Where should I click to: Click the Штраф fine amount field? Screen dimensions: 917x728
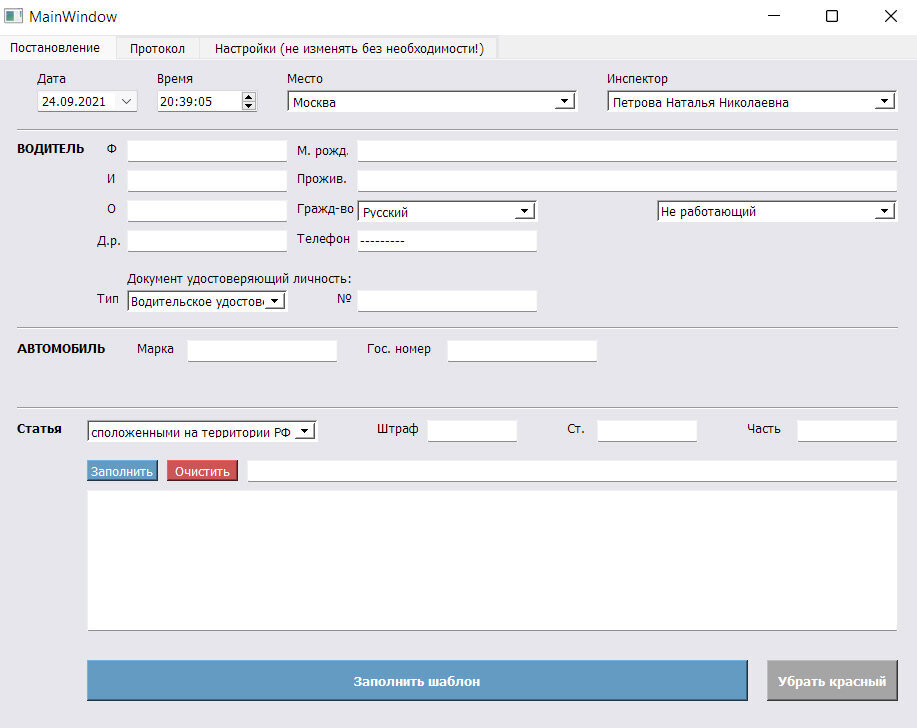[x=472, y=431]
